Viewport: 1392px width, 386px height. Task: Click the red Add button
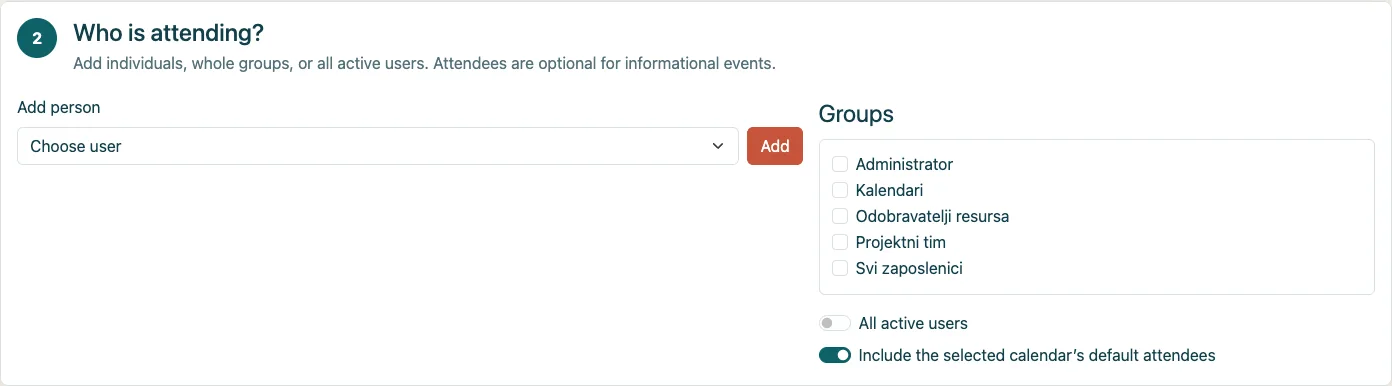(x=775, y=146)
